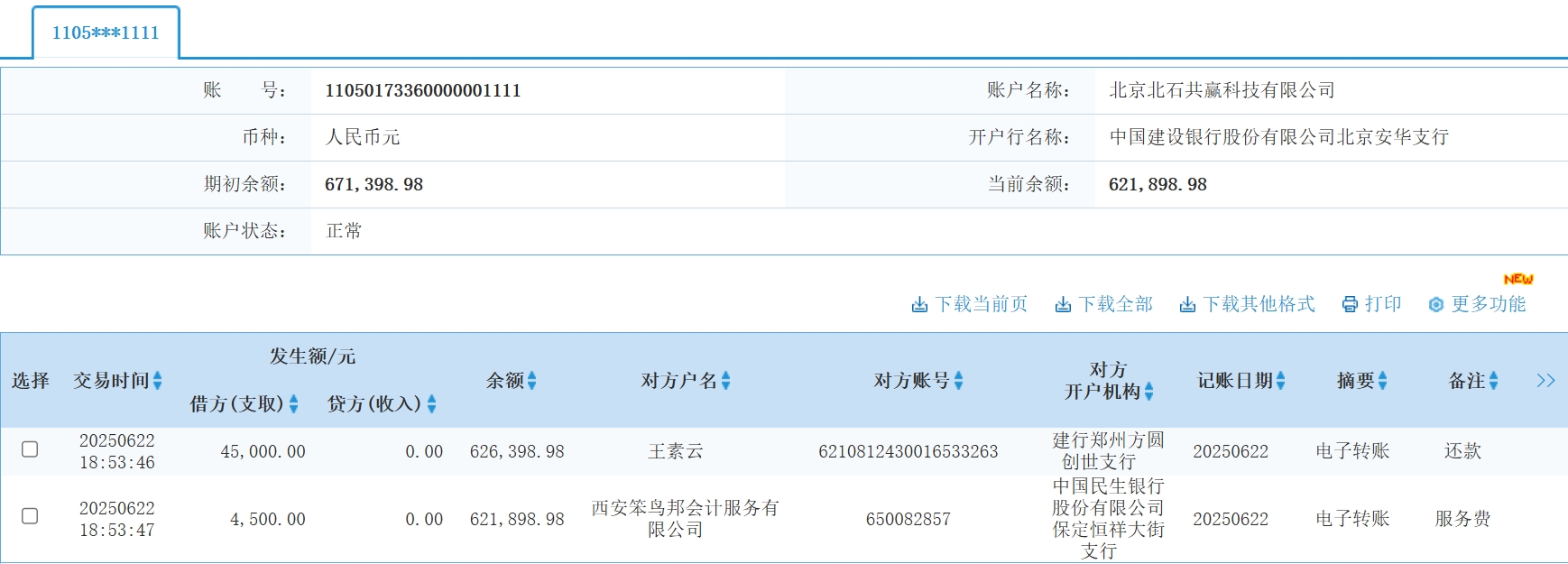Open the 更多功能 link
This screenshot has height=564, width=1568.
pyautogui.click(x=1488, y=305)
